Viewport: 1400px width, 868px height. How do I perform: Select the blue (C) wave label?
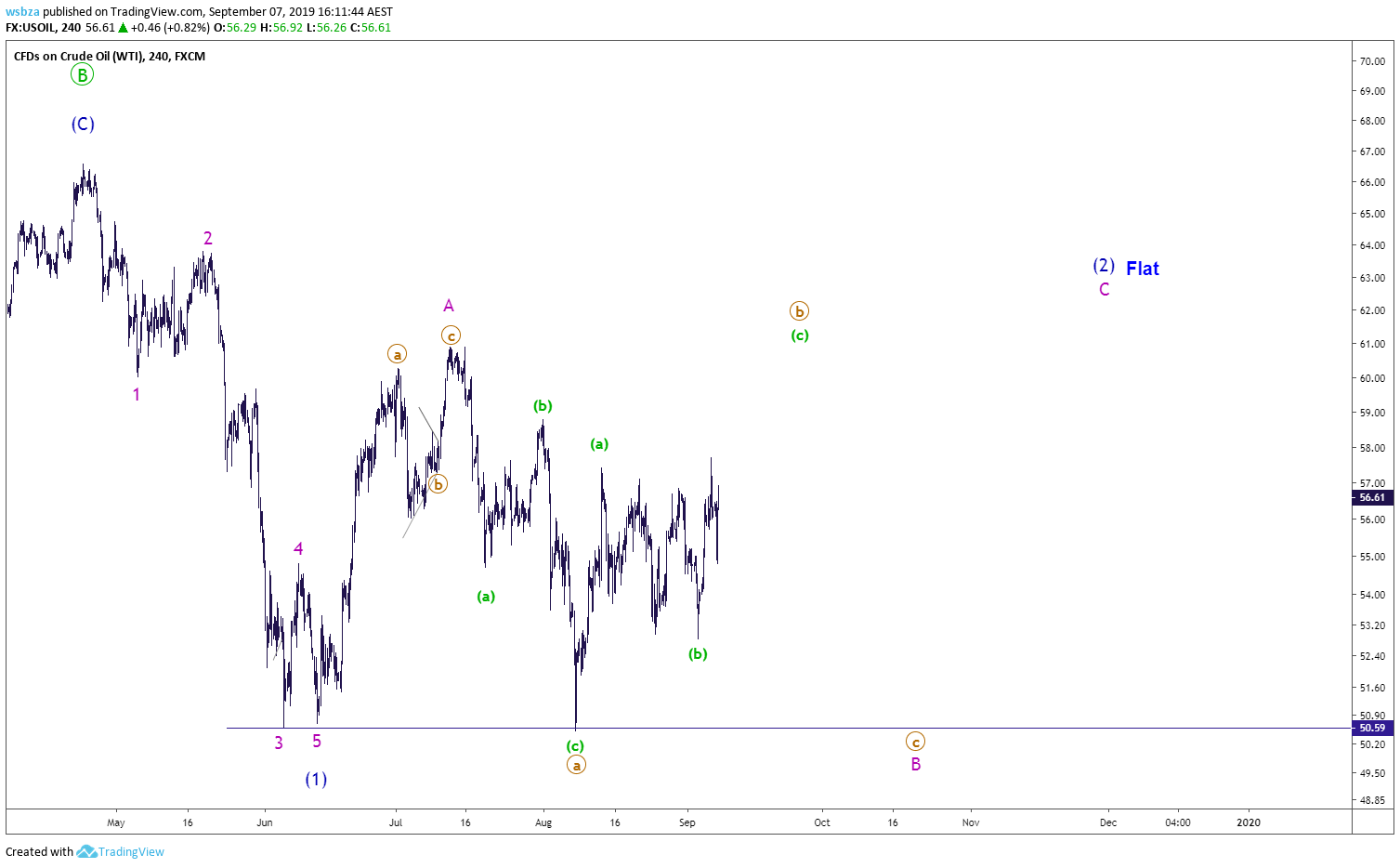tap(83, 124)
